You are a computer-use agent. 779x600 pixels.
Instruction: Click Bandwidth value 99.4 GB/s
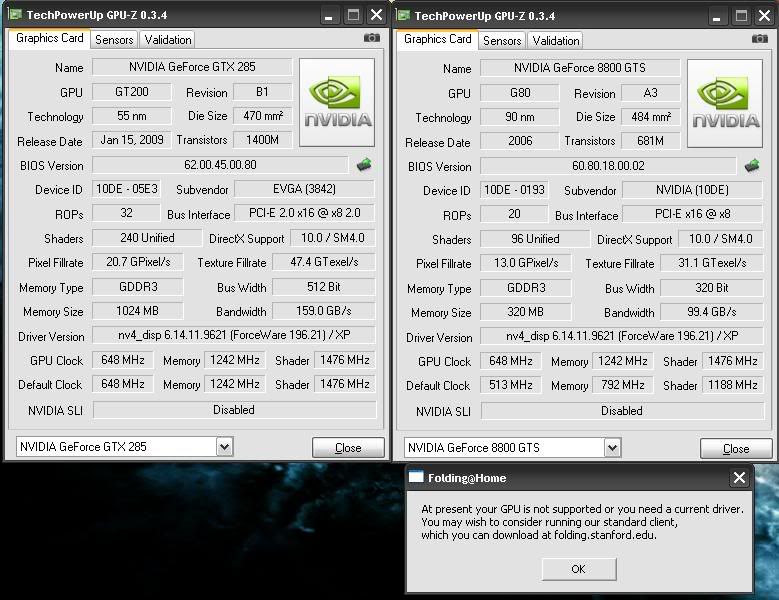point(712,311)
